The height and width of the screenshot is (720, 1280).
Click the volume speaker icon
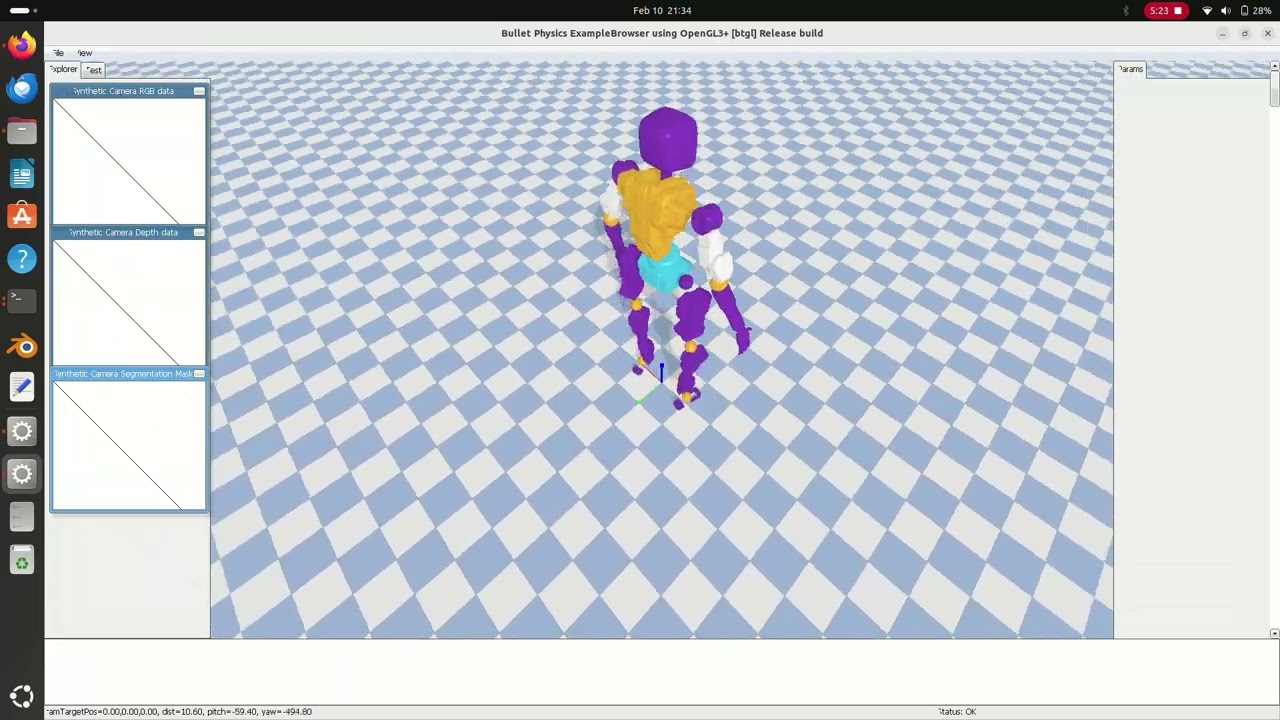point(1226,11)
